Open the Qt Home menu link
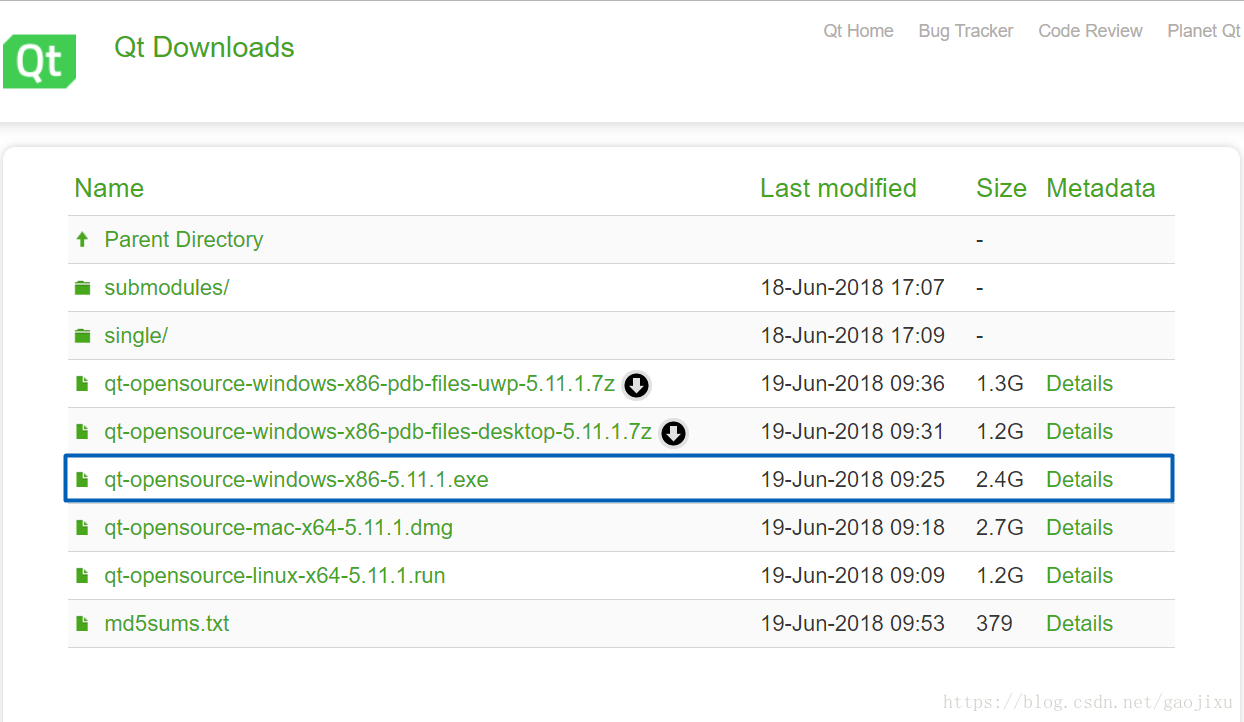Screen dimensions: 1244x722 [x=858, y=31]
